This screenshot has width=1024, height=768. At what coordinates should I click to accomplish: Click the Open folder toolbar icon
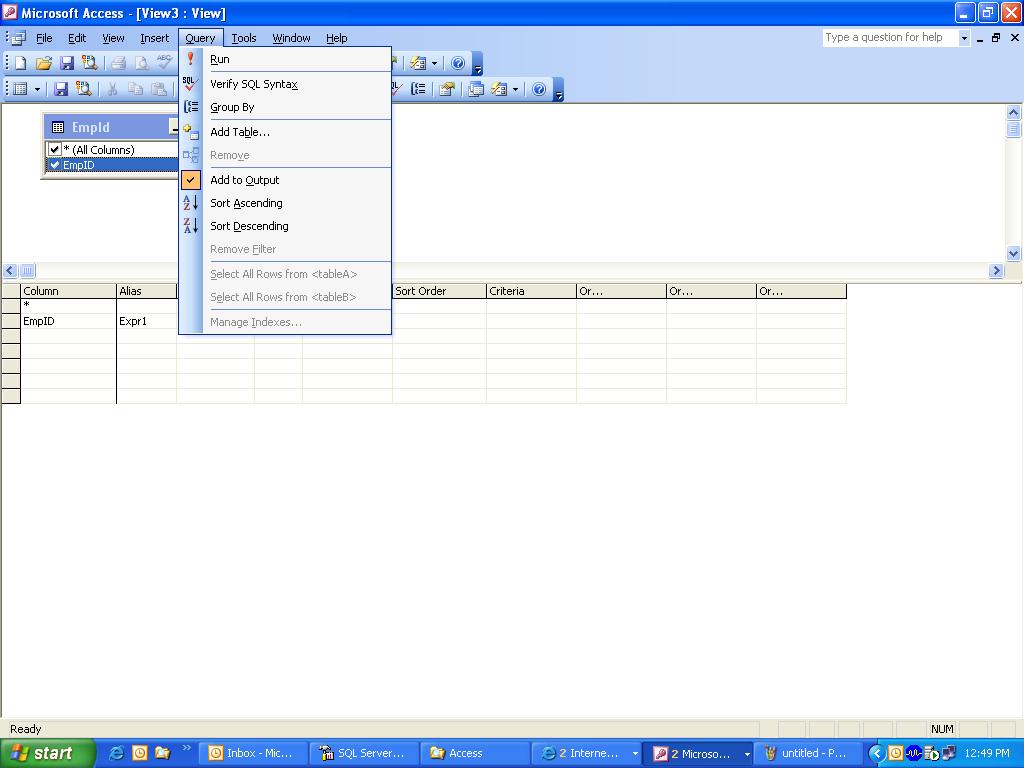[x=44, y=63]
